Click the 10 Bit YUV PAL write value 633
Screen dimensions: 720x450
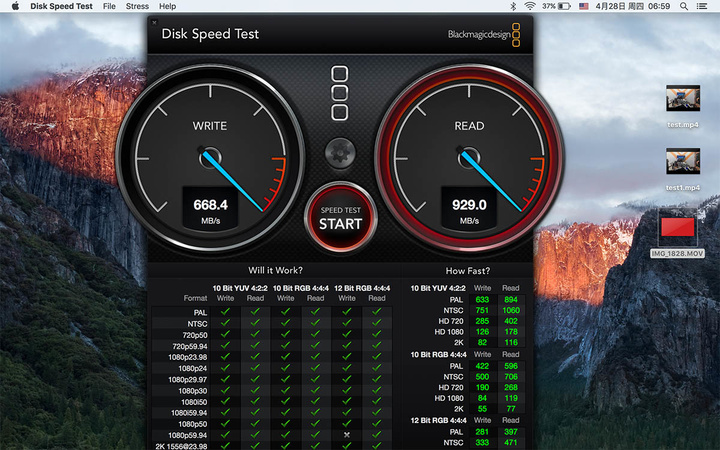[482, 299]
